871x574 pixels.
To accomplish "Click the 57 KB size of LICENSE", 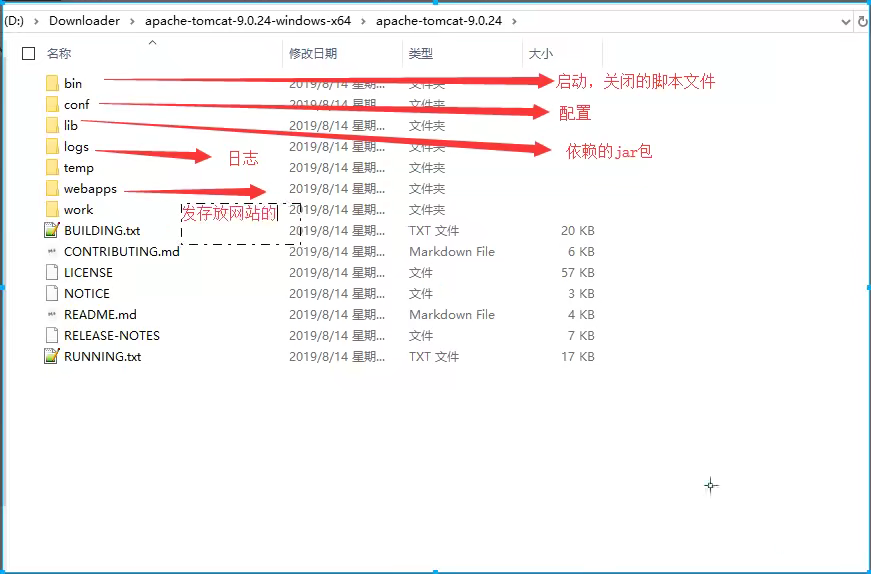I will point(578,272).
